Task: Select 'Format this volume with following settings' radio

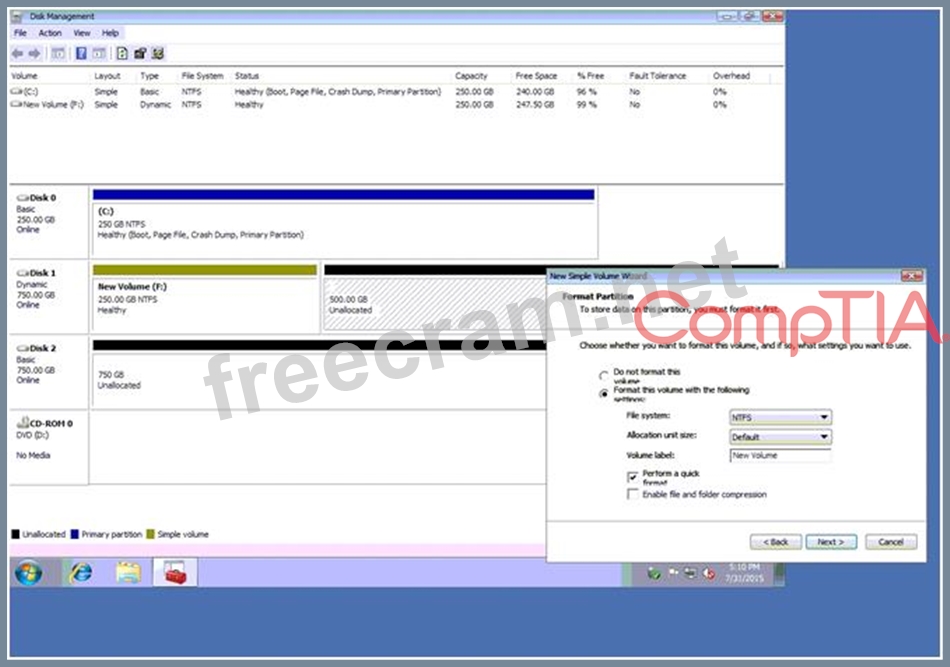Action: (x=603, y=394)
